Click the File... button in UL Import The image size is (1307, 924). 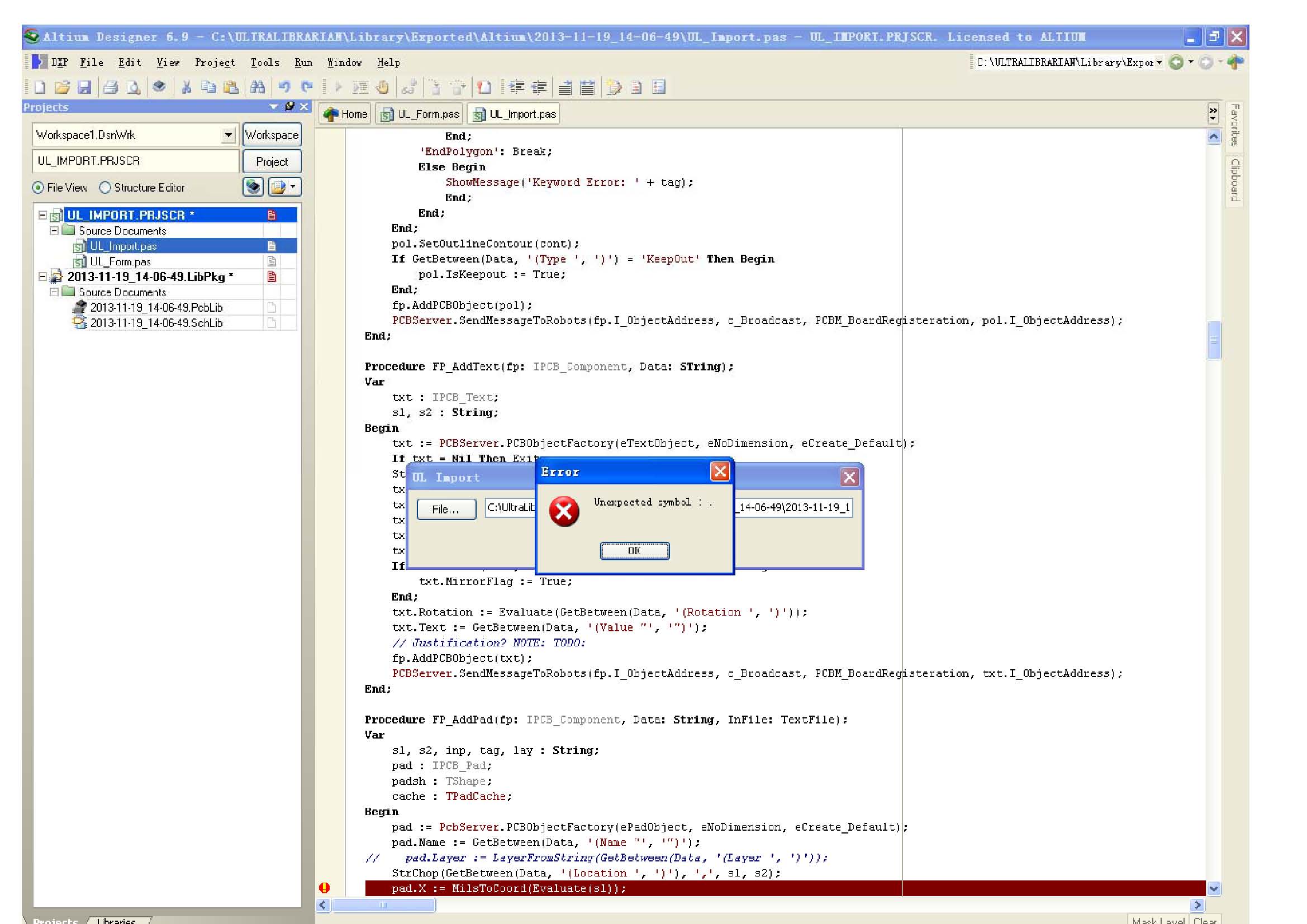pos(446,509)
